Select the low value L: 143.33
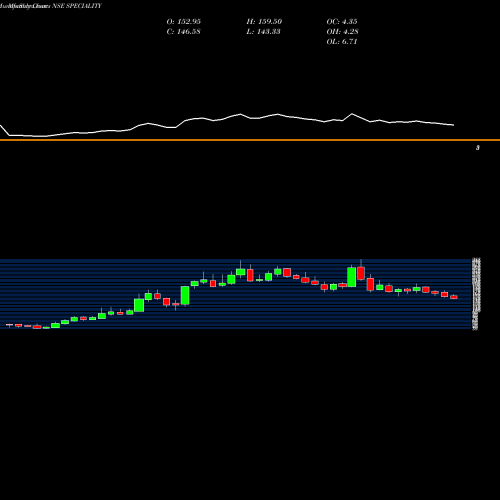500x500 pixels. click(263, 31)
